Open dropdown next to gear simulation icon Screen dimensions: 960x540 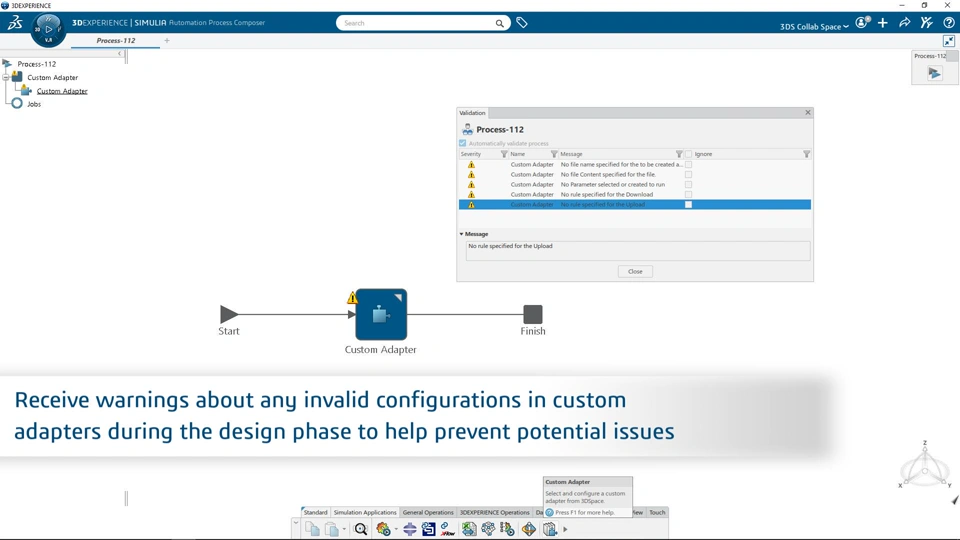[x=396, y=530]
